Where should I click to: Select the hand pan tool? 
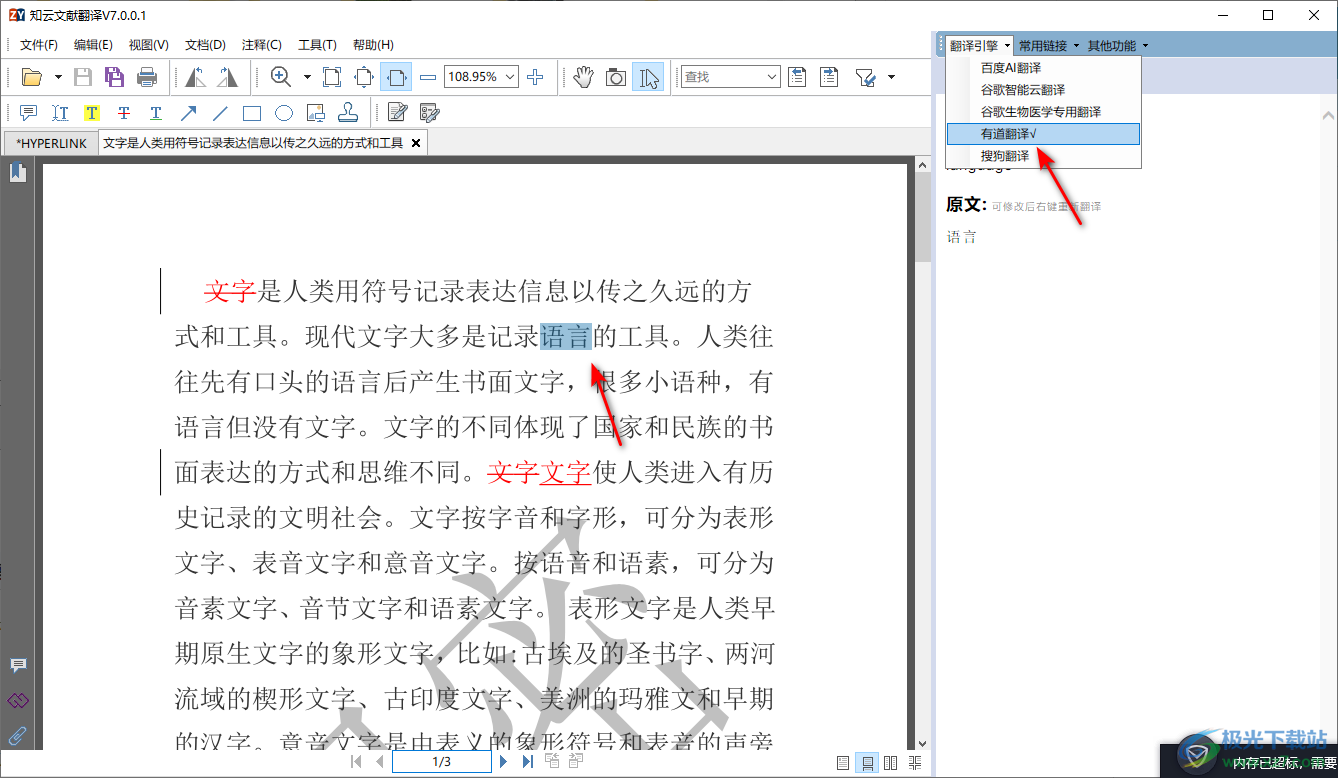(x=584, y=77)
